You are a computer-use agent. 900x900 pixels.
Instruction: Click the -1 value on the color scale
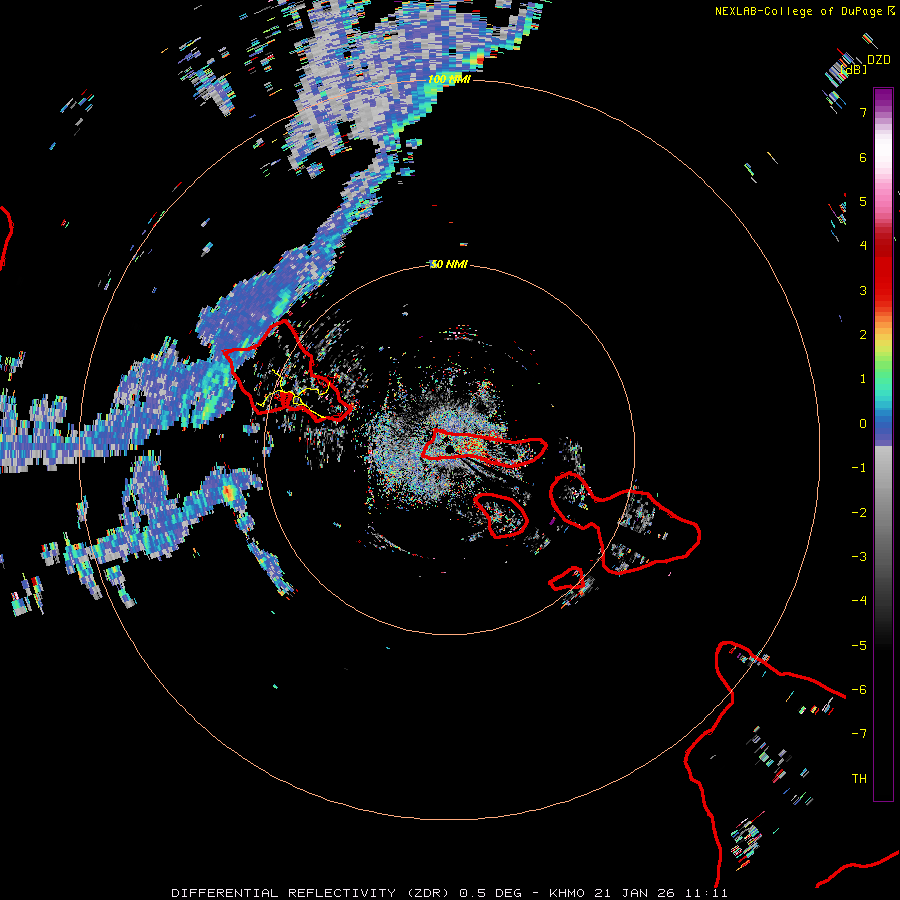[859, 468]
